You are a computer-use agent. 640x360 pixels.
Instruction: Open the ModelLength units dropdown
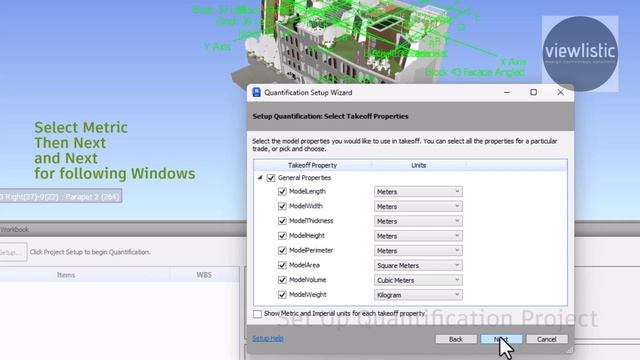pos(418,191)
